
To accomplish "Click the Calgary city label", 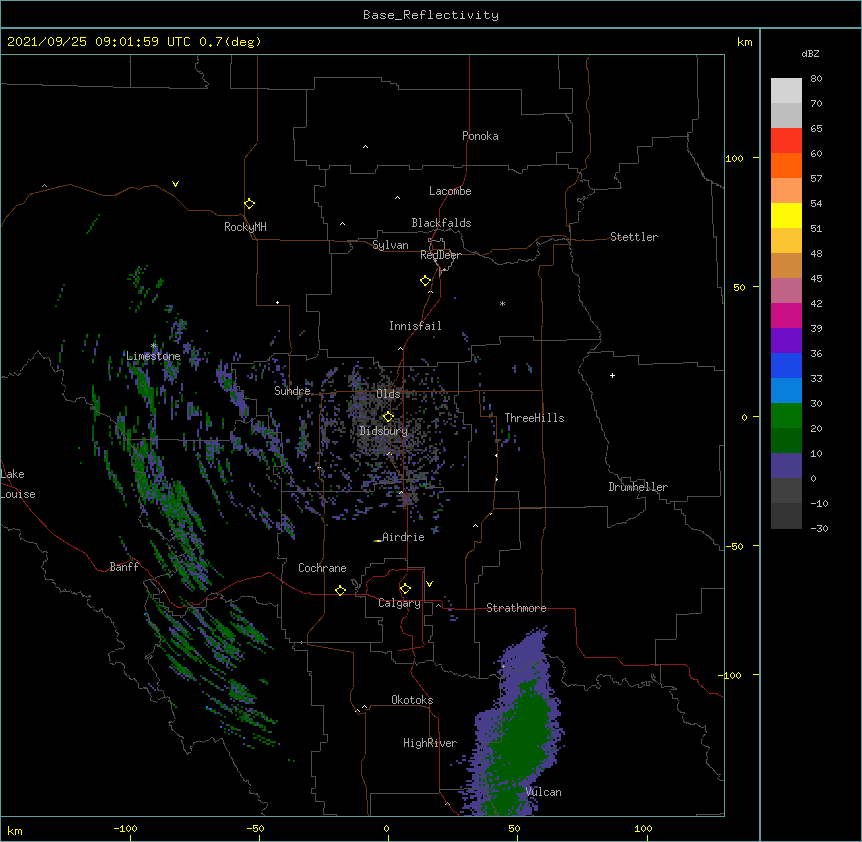I will [x=399, y=603].
